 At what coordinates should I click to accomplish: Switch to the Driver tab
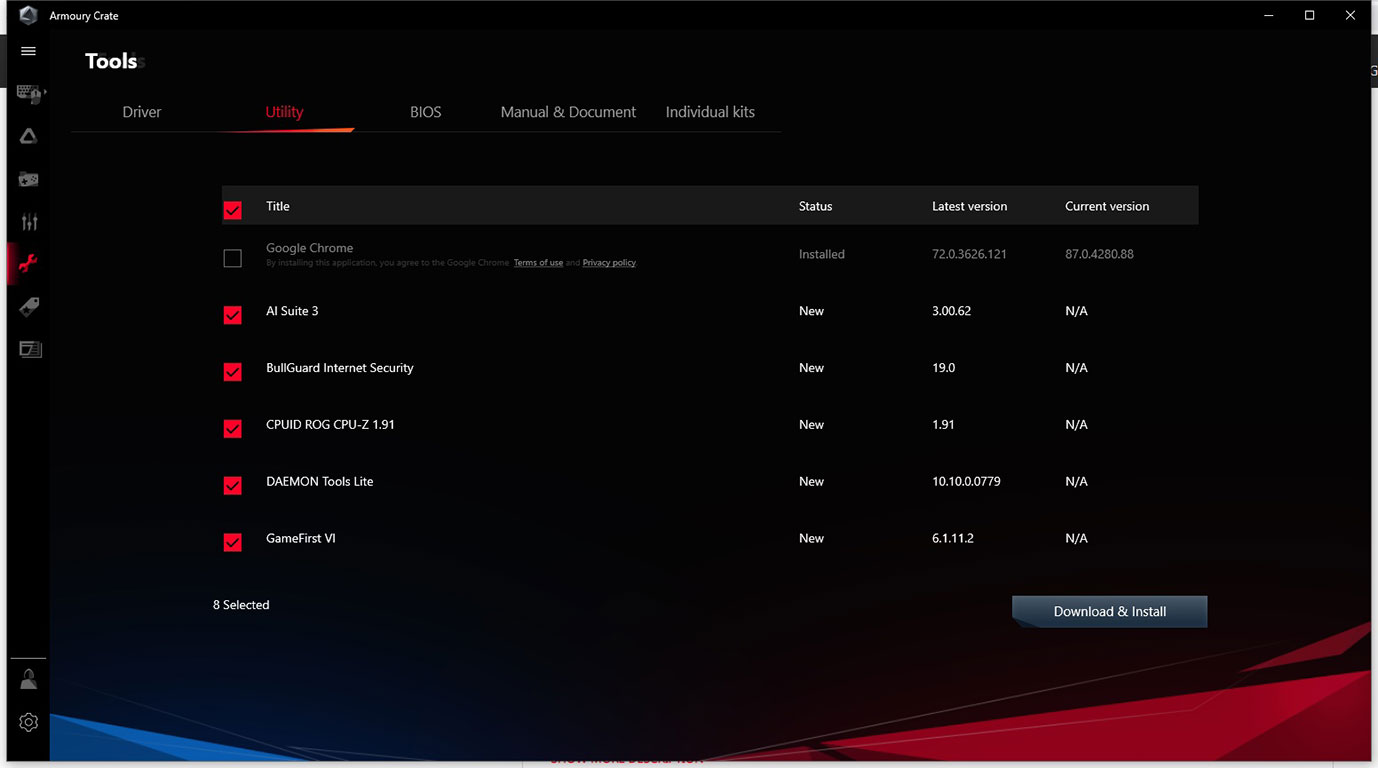click(x=142, y=112)
